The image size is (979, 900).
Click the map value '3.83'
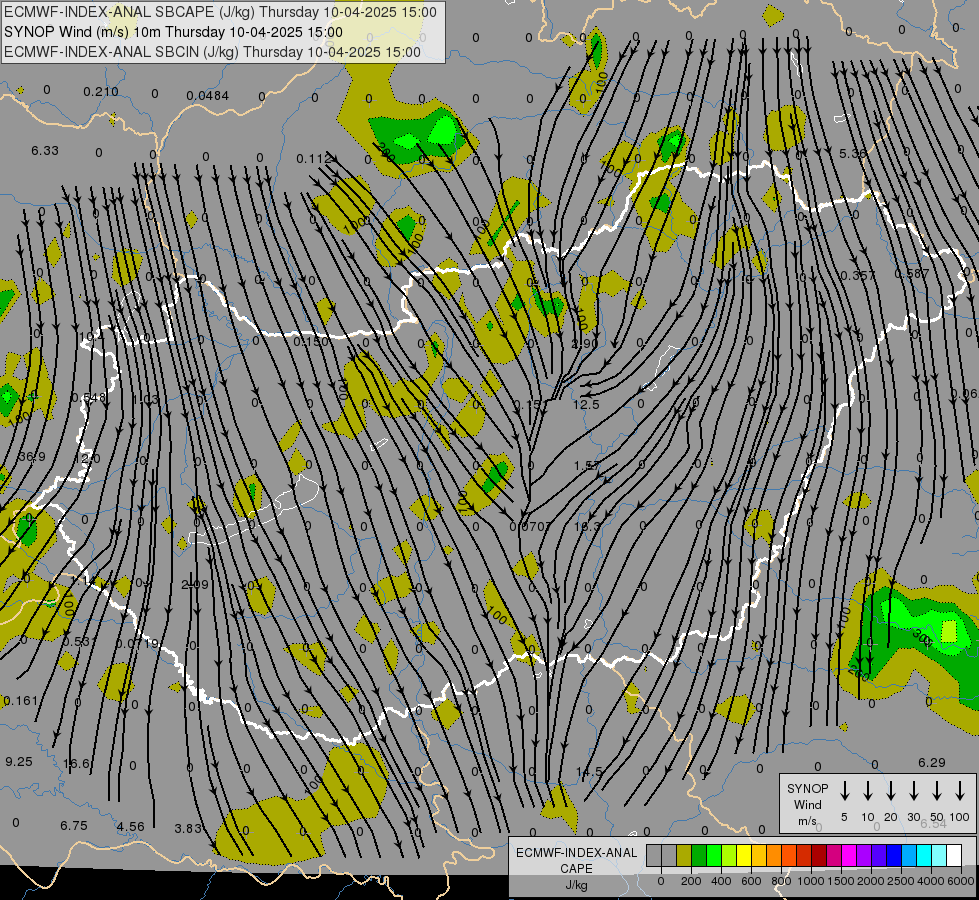point(188,829)
